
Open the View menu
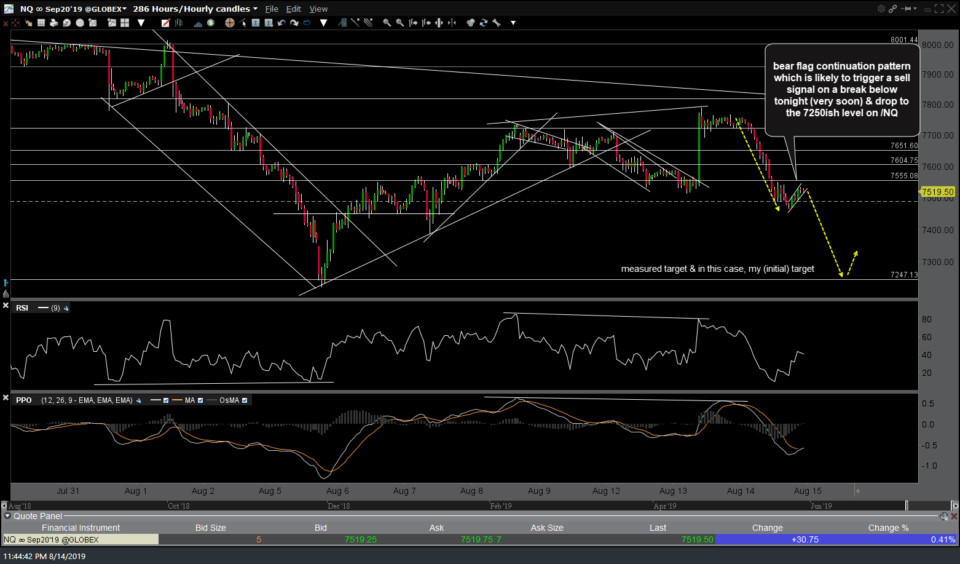pyautogui.click(x=318, y=9)
